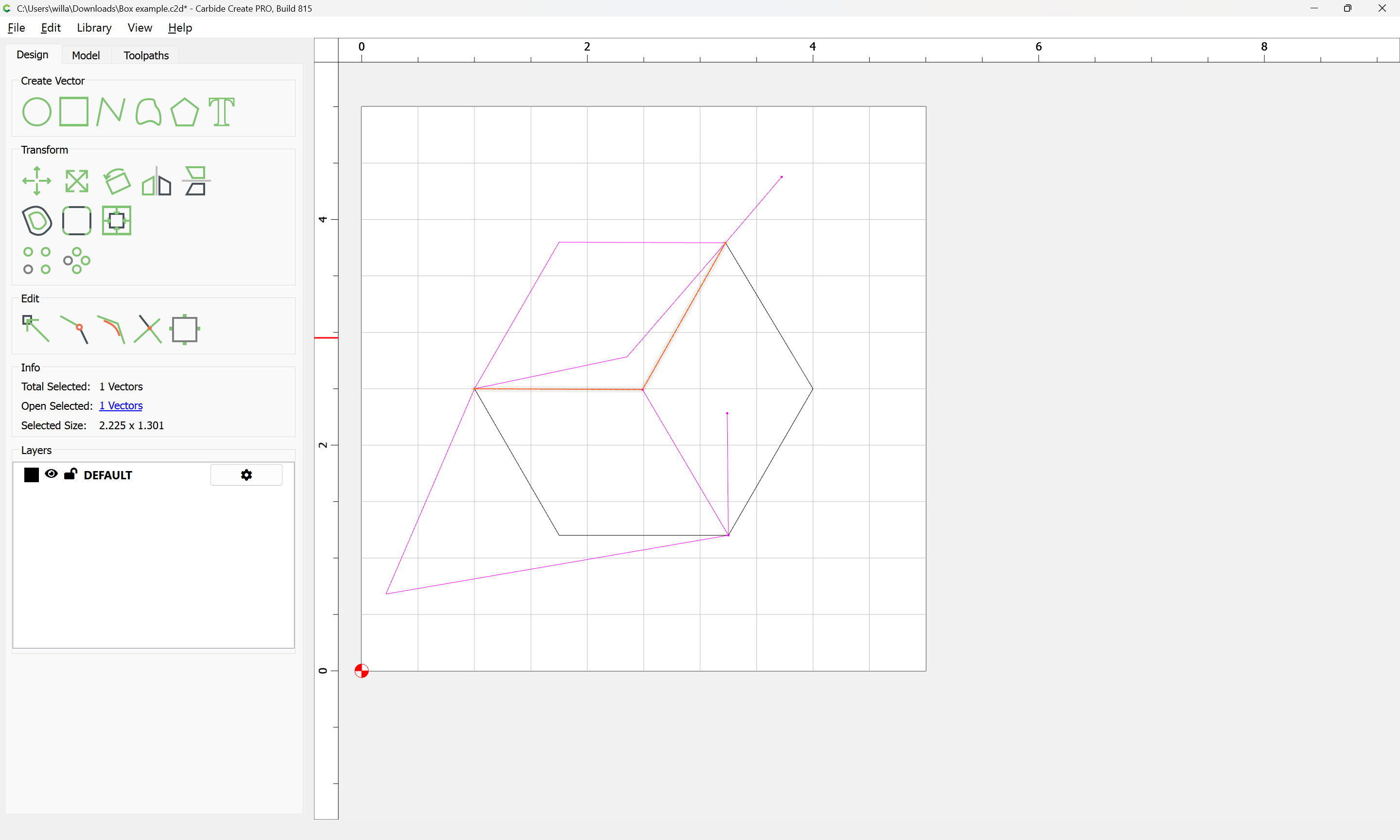Open the Help menu
1400x840 pixels.
click(180, 28)
